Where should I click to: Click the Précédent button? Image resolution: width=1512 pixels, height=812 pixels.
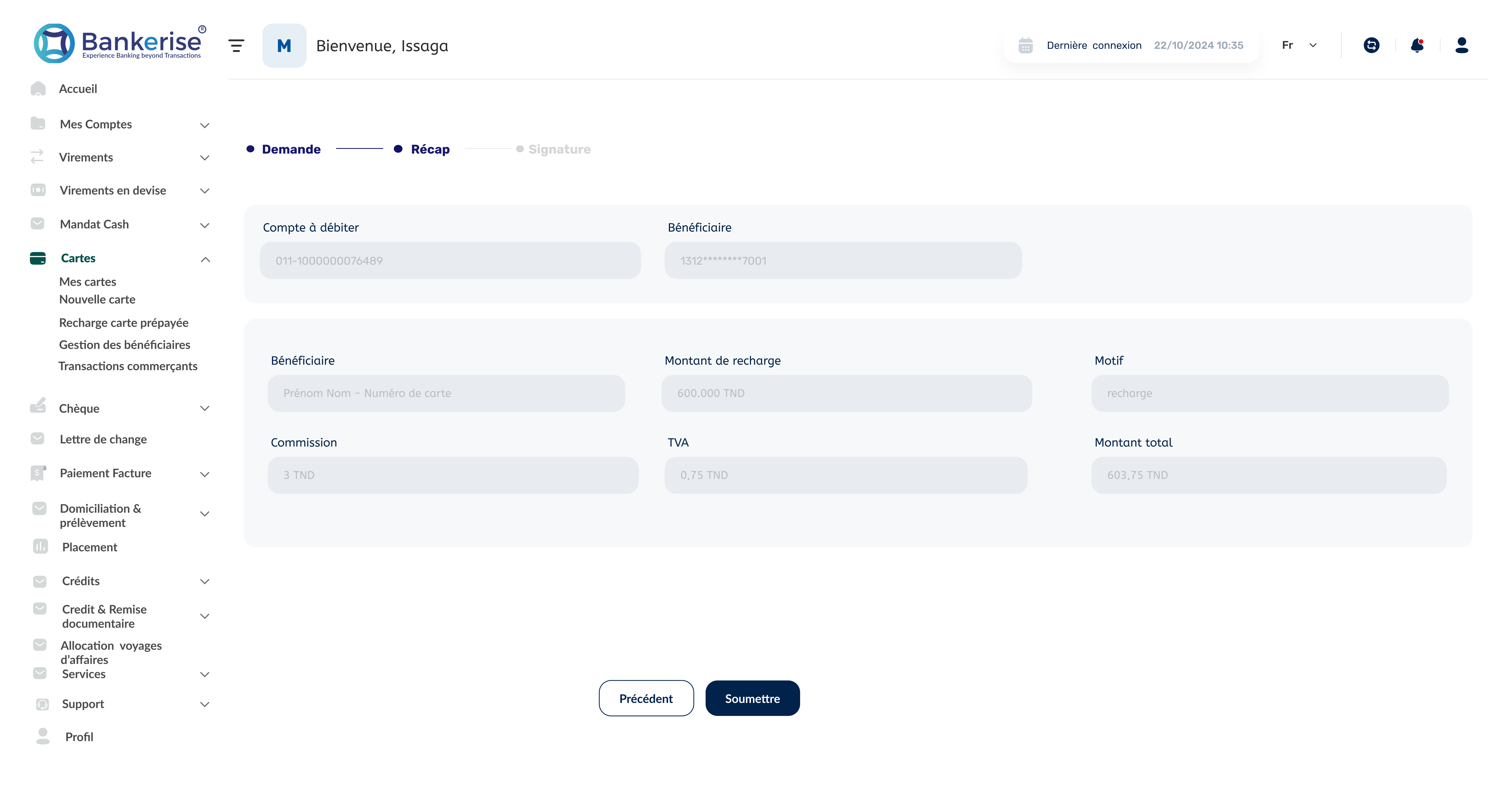pos(646,698)
